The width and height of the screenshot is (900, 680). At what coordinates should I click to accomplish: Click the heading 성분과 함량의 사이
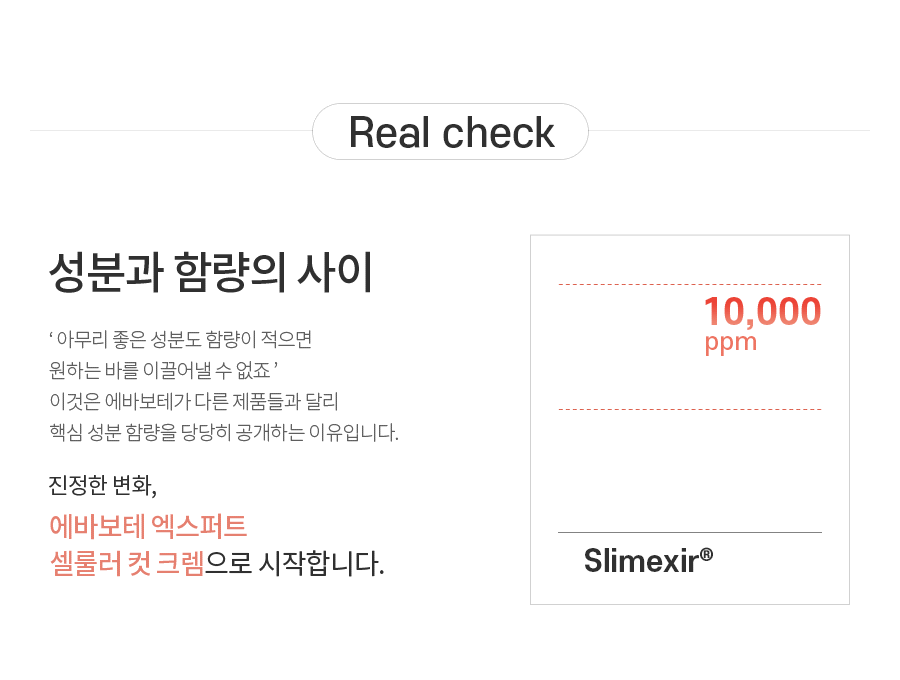coord(211,273)
